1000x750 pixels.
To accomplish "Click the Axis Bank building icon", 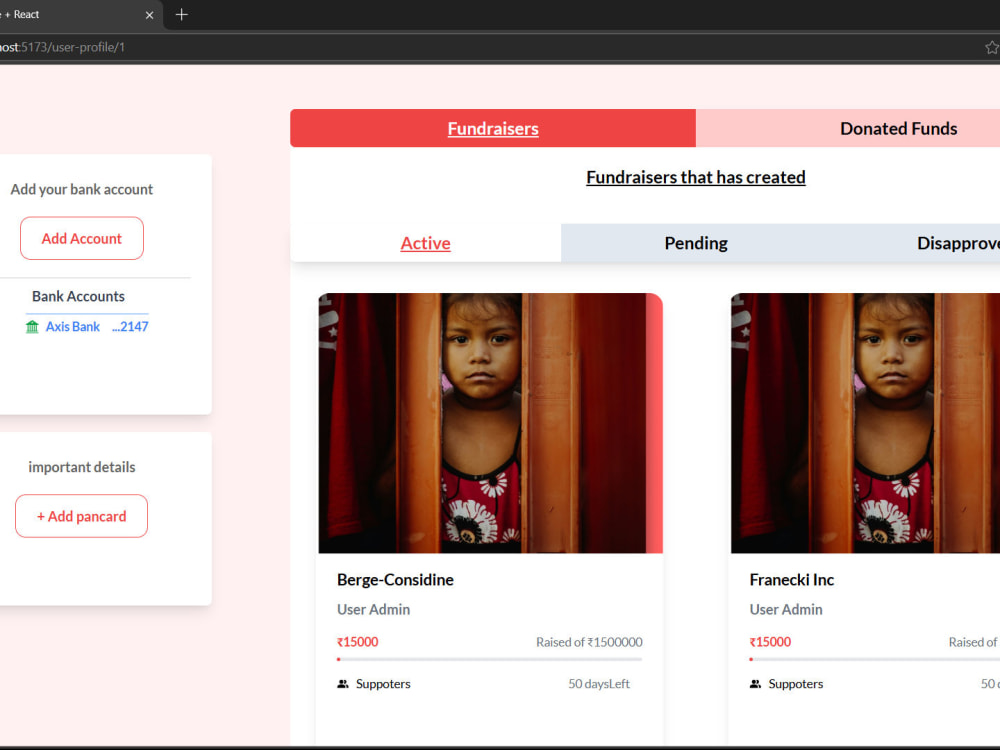I will (32, 327).
